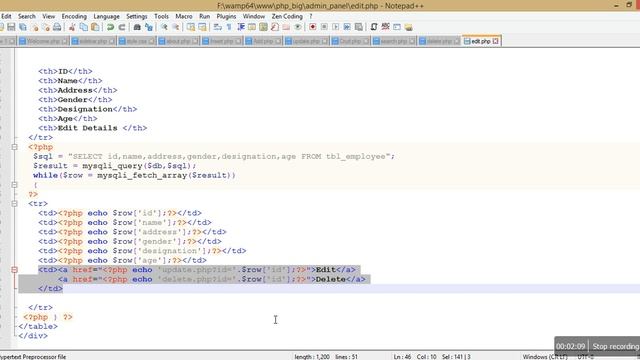640x360 pixels.
Task: Toggle show all characters pilcrow icon
Action: [229, 27]
